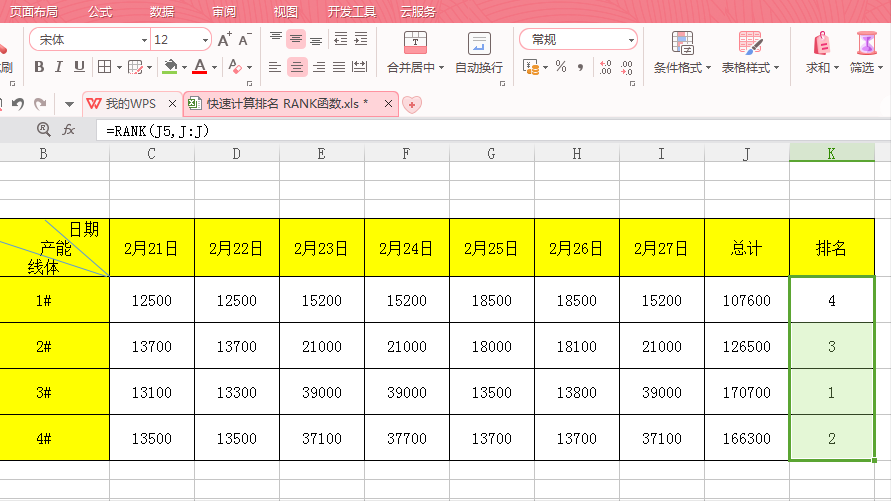Increase indent of the cell
Image resolution: width=891 pixels, height=501 pixels.
coord(361,39)
